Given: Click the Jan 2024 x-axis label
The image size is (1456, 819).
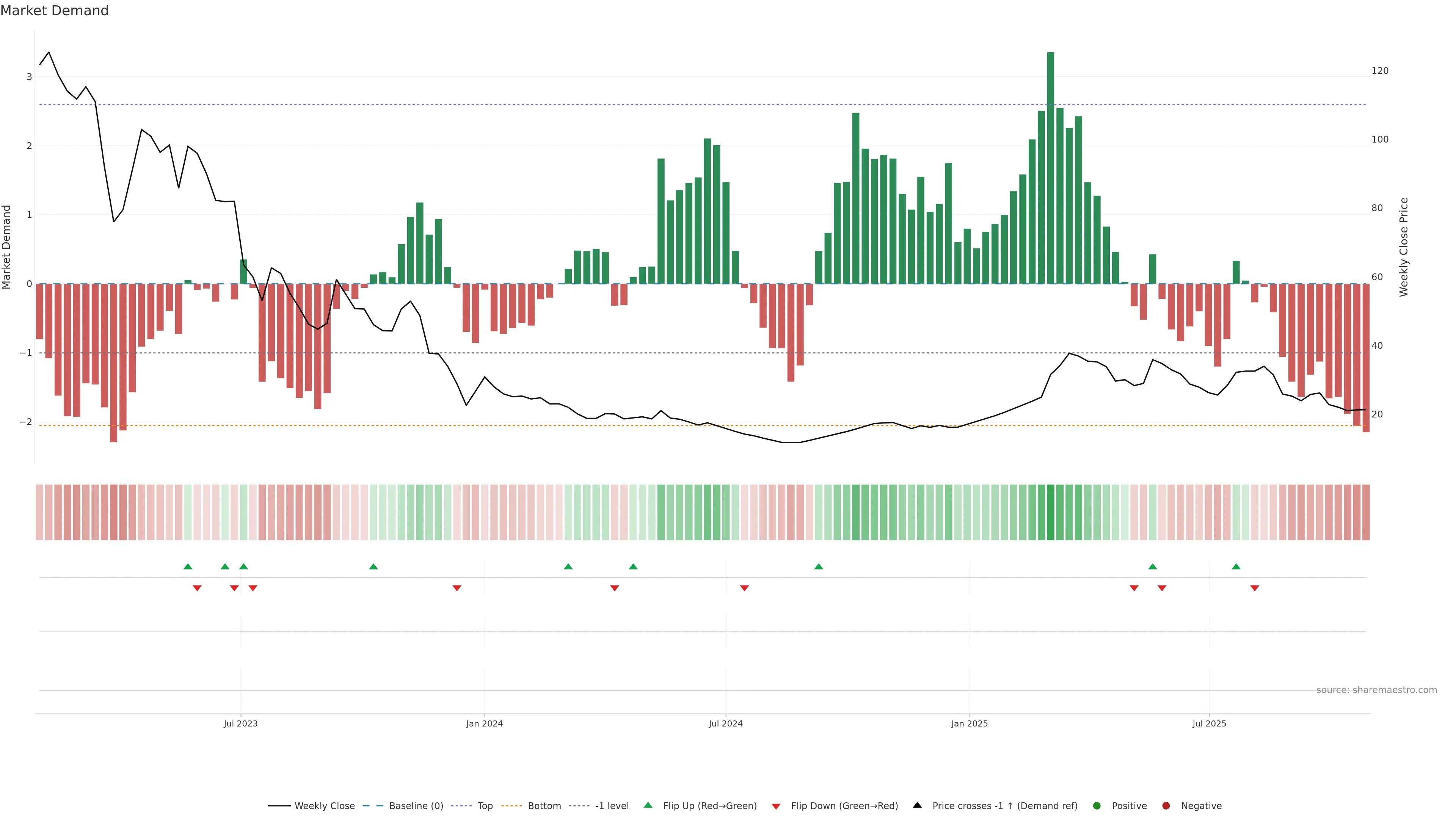Looking at the screenshot, I should [485, 723].
